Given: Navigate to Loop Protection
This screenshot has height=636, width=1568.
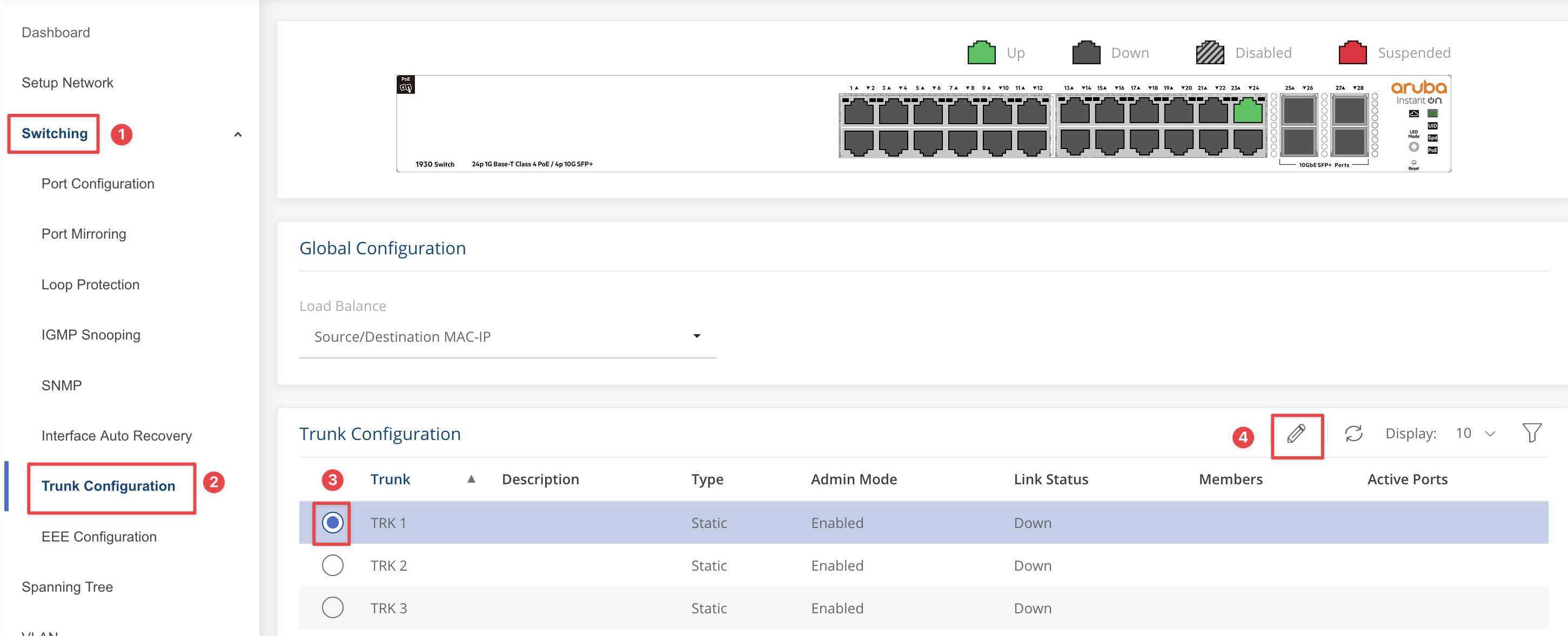Looking at the screenshot, I should pos(90,285).
